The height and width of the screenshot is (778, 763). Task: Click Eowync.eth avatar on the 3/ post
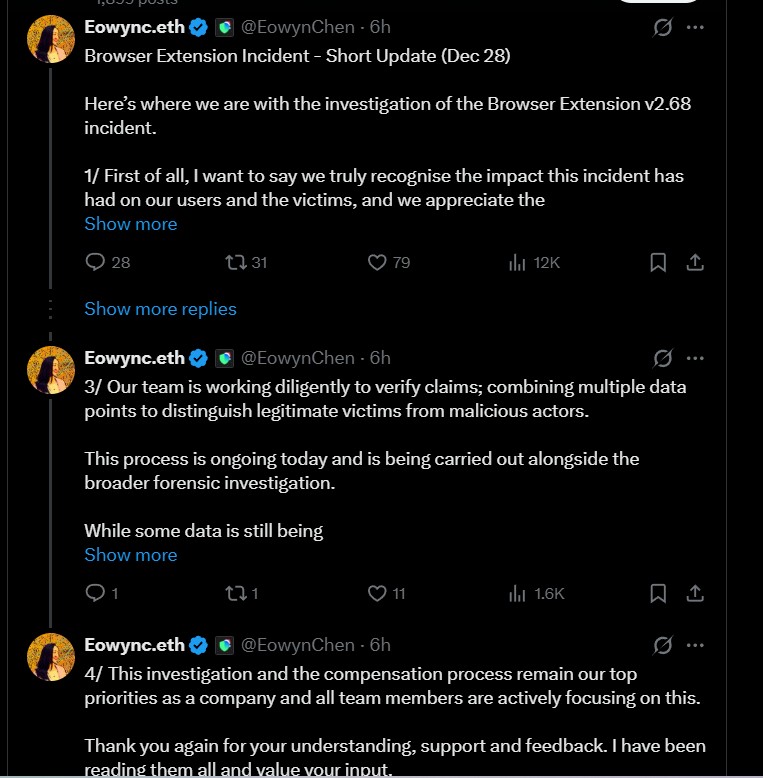pyautogui.click(x=50, y=370)
